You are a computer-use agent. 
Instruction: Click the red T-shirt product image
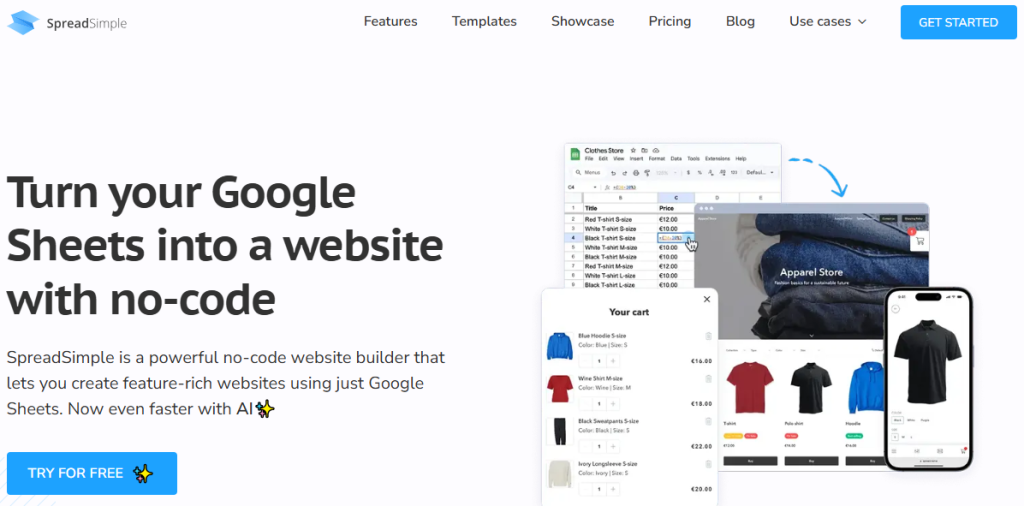[x=750, y=387]
